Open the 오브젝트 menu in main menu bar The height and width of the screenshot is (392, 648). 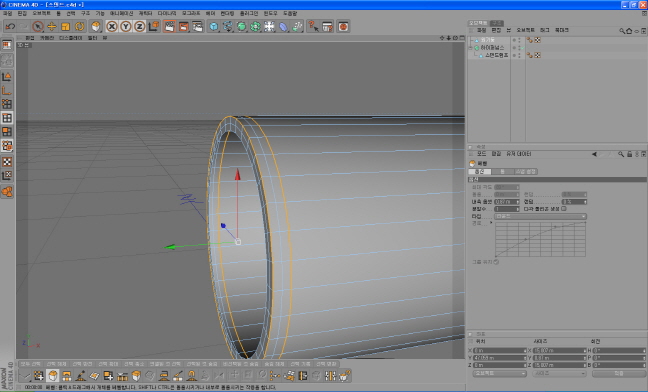pos(41,14)
